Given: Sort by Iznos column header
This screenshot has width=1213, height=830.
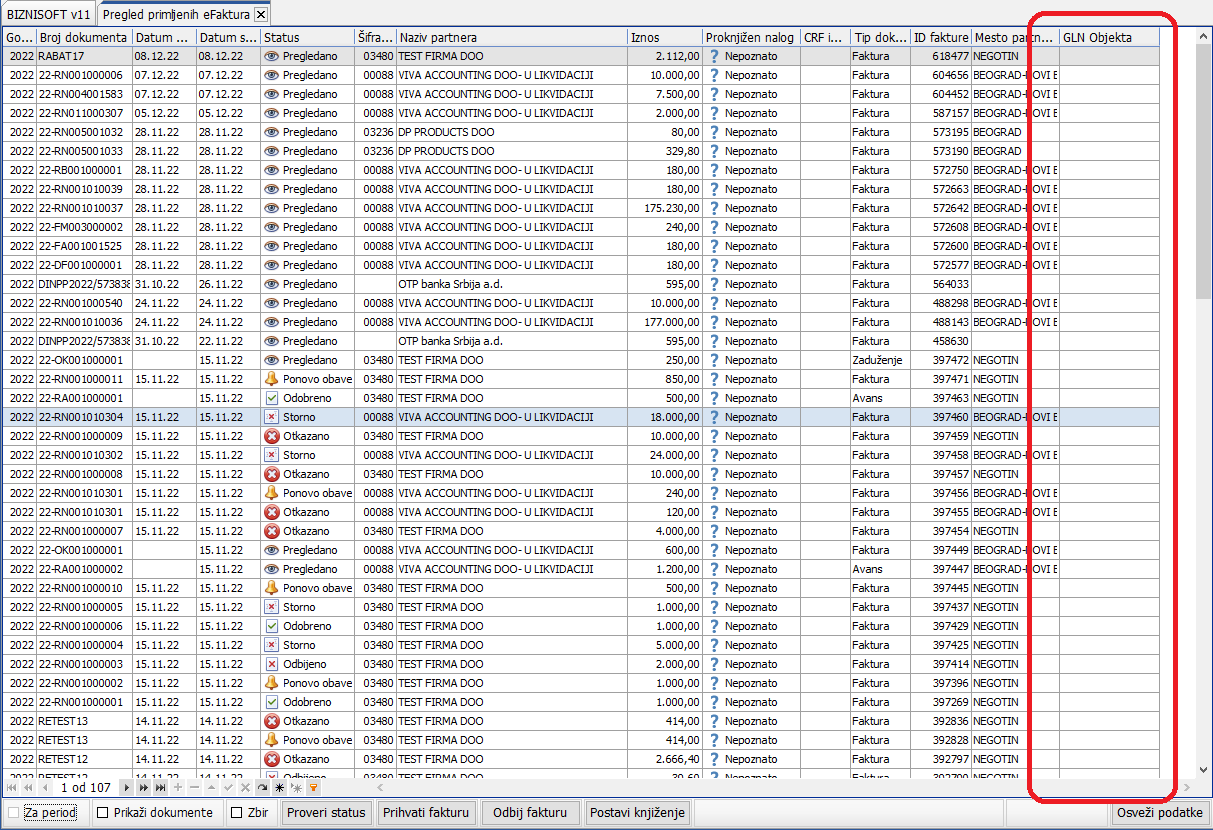Looking at the screenshot, I should coord(664,37).
